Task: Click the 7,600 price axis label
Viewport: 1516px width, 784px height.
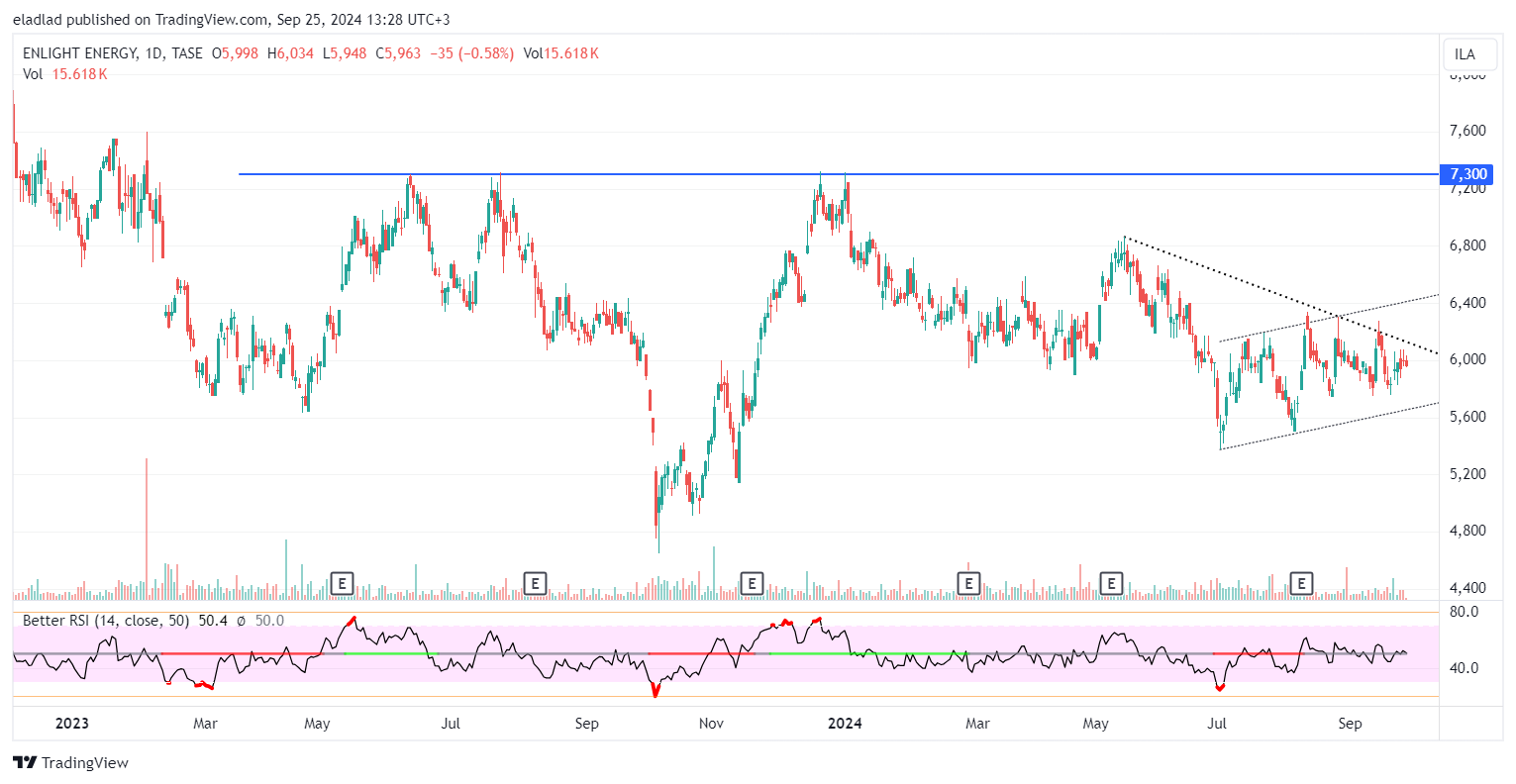Action: click(1467, 131)
